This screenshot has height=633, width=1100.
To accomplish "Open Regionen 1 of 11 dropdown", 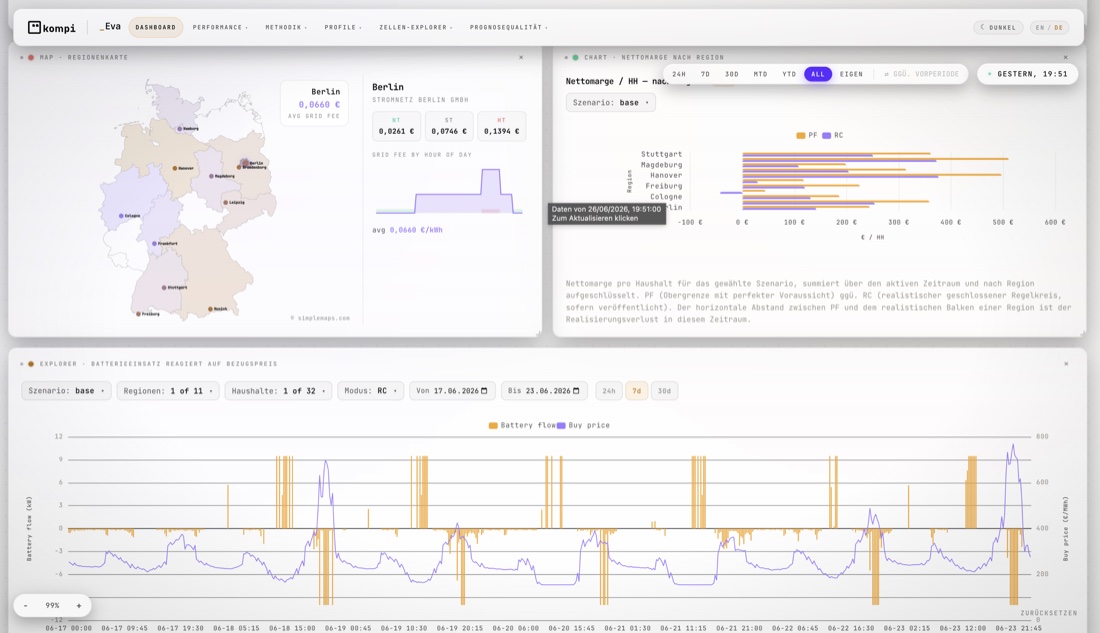I will point(168,391).
